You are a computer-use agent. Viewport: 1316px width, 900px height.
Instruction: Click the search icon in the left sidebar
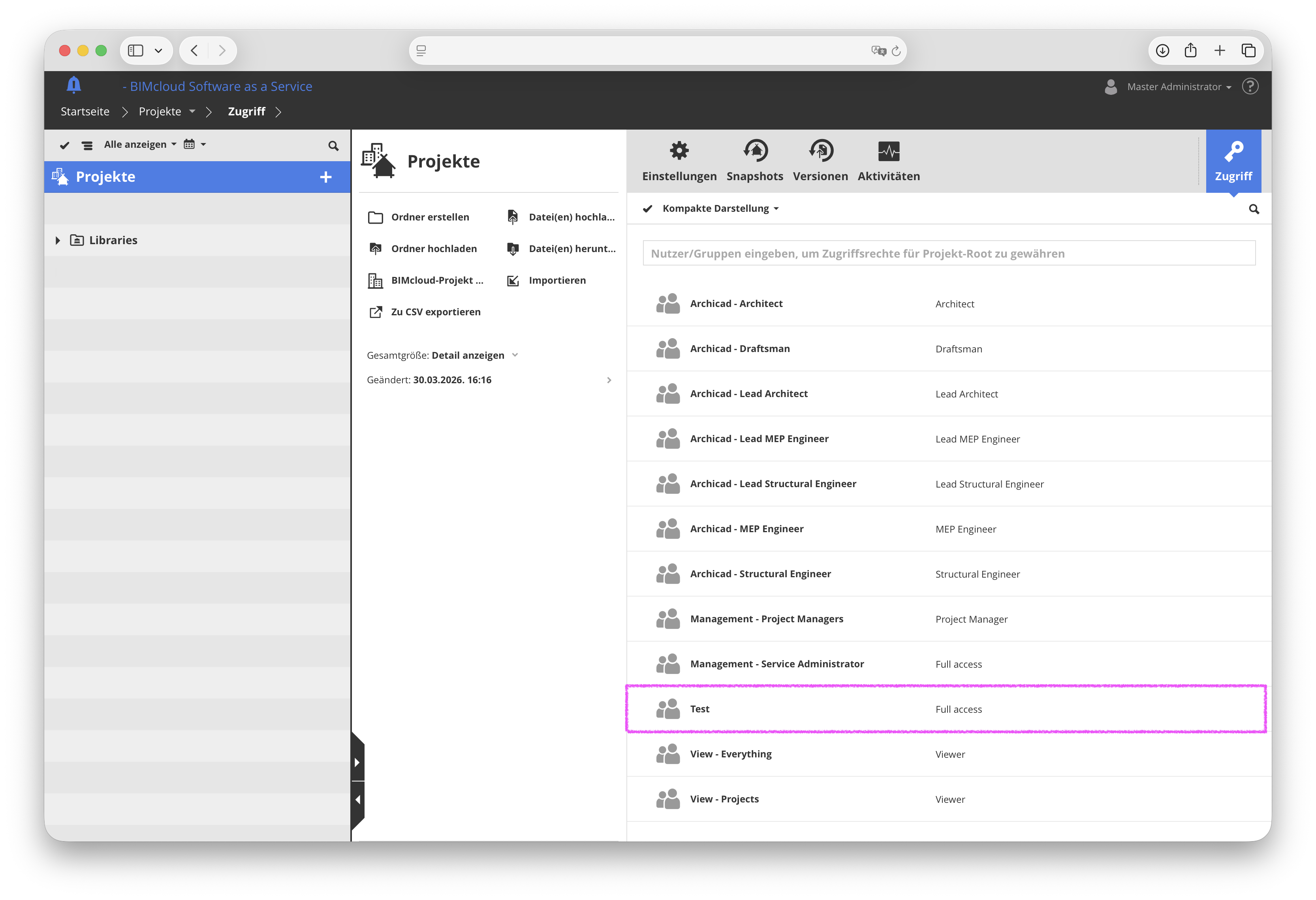coord(333,145)
